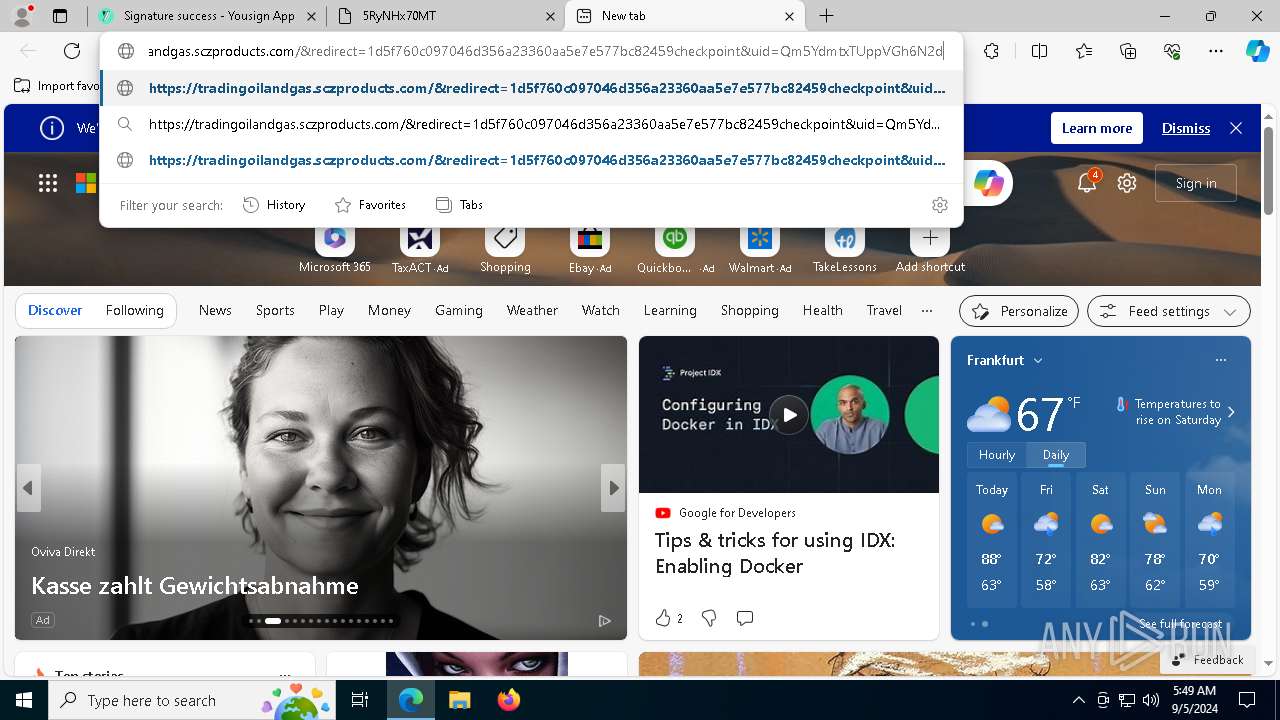The image size is (1280, 720).
Task: Open the TaxACT ad shortcut
Action: click(x=420, y=249)
